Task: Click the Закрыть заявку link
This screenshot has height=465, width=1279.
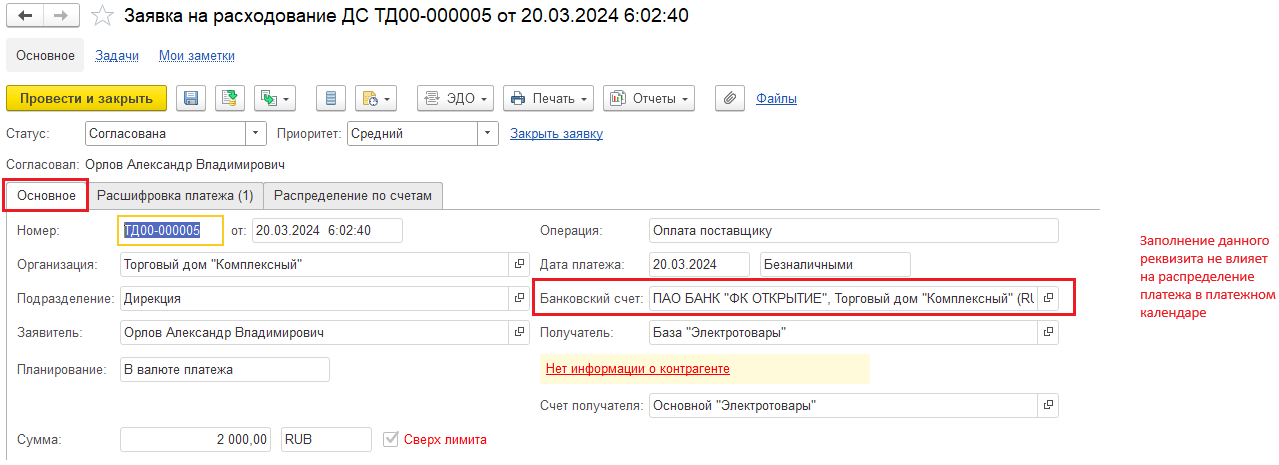Action: tap(556, 133)
